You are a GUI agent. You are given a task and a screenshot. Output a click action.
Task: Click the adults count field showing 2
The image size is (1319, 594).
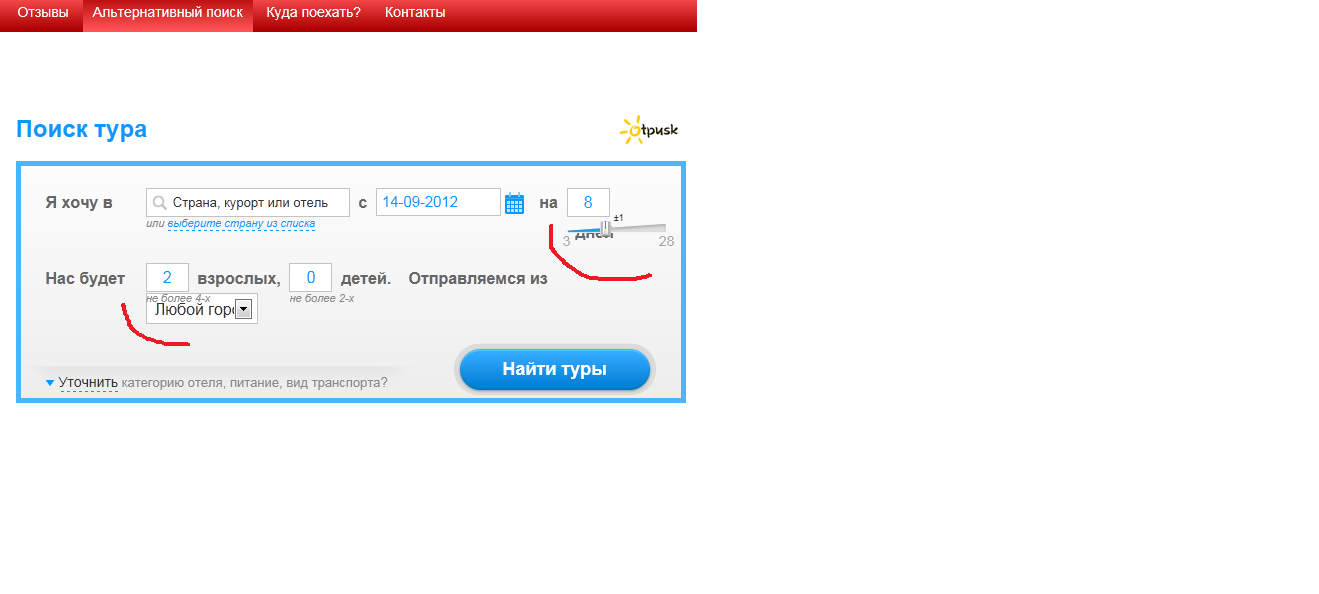(x=167, y=277)
